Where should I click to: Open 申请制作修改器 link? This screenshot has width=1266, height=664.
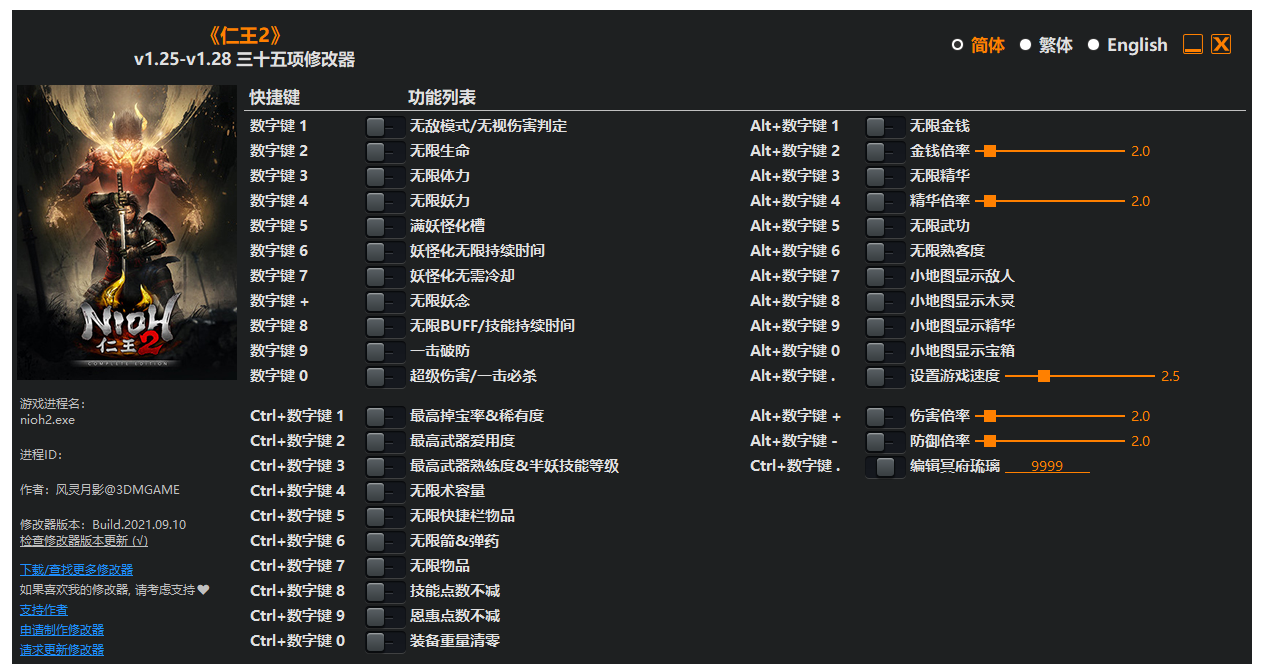click(x=62, y=630)
